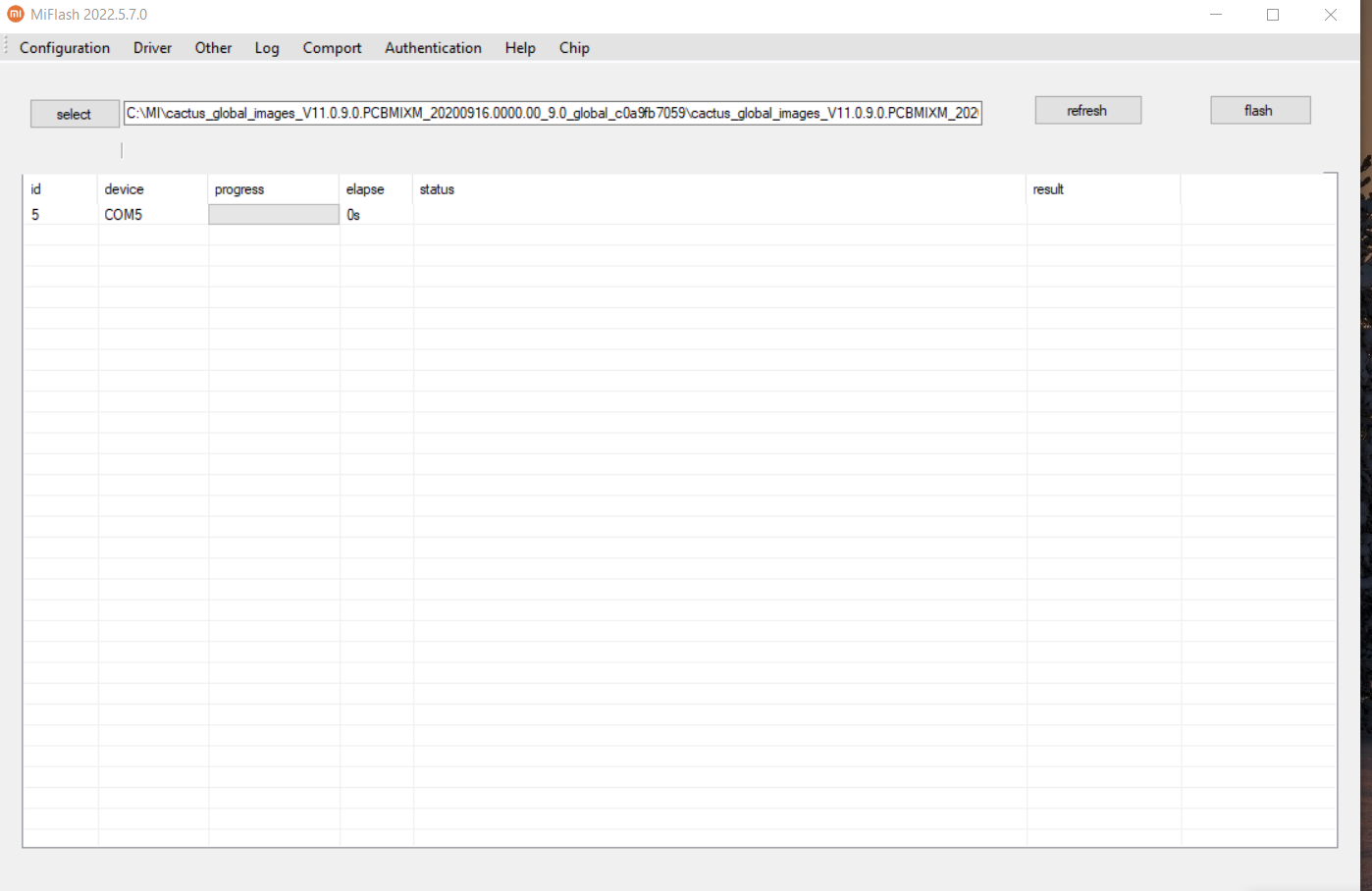Click the 0s elapse cell
The height and width of the screenshot is (891, 1372).
tap(376, 215)
